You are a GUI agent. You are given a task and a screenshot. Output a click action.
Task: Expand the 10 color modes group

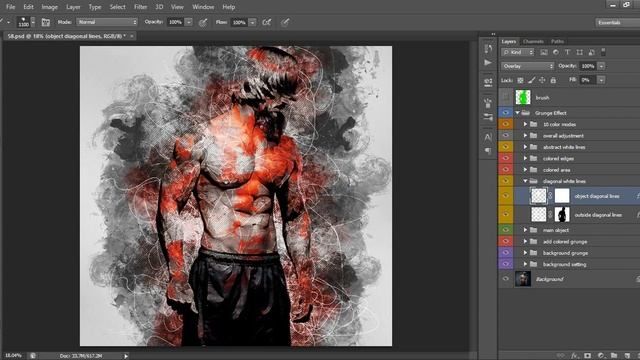[525, 124]
